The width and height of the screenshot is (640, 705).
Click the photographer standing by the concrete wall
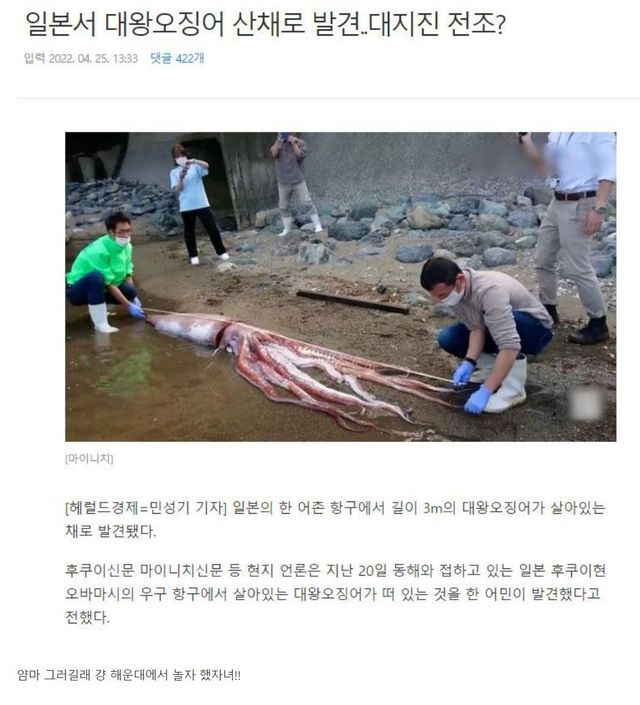[x=293, y=183]
